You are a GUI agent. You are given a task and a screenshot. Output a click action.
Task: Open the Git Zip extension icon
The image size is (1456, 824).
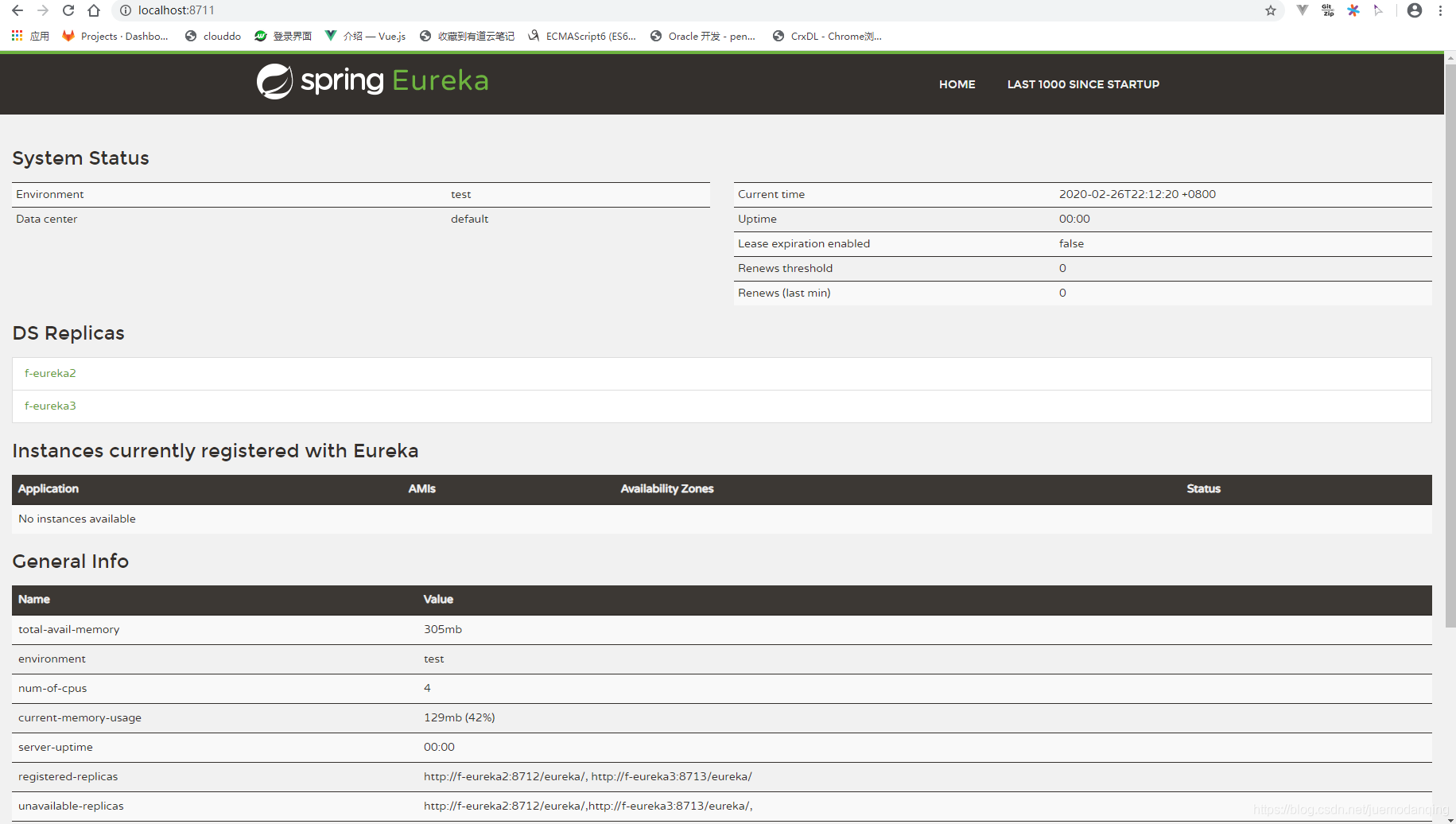pos(1327,10)
